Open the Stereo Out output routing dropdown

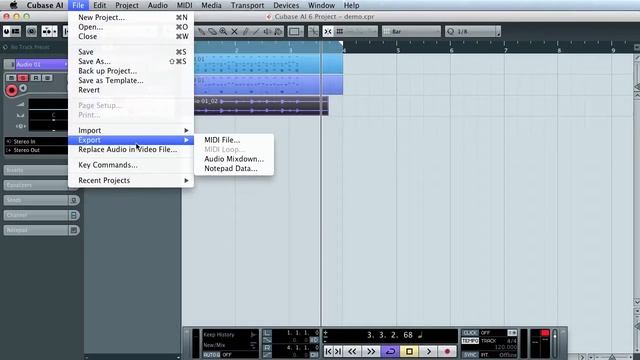coord(36,150)
